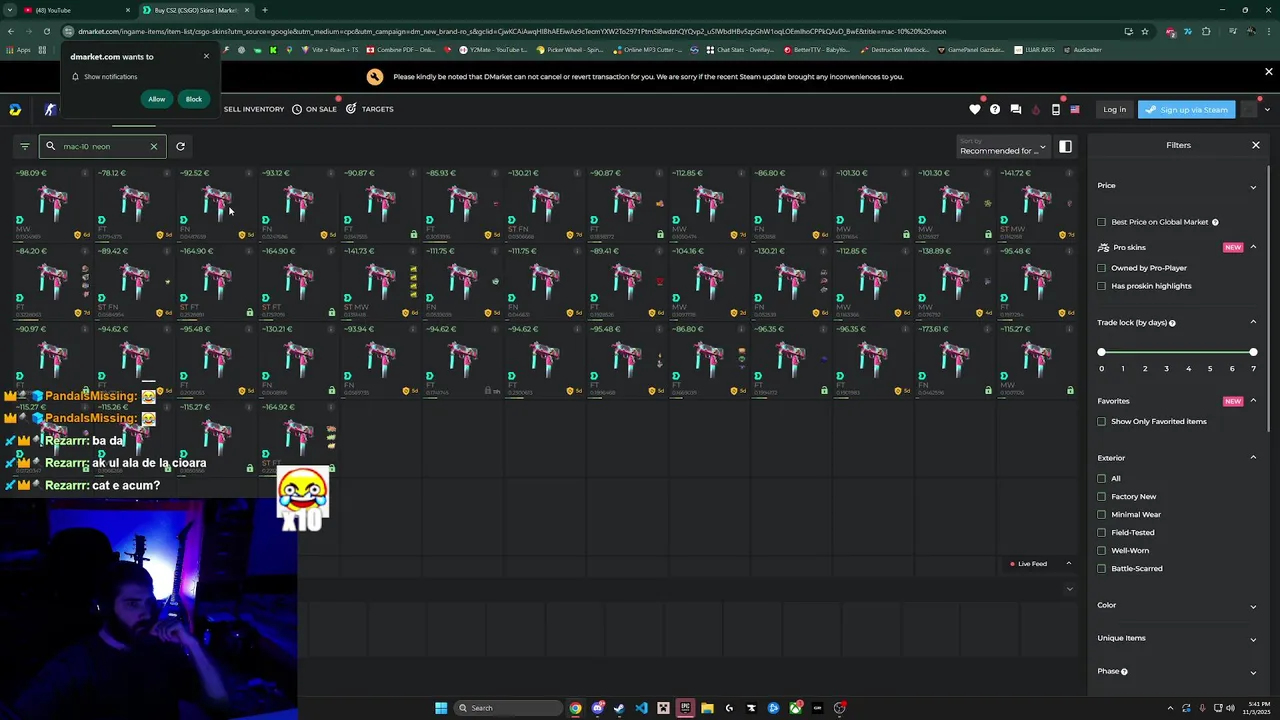Check Has proskin highlights

pos(1102,286)
